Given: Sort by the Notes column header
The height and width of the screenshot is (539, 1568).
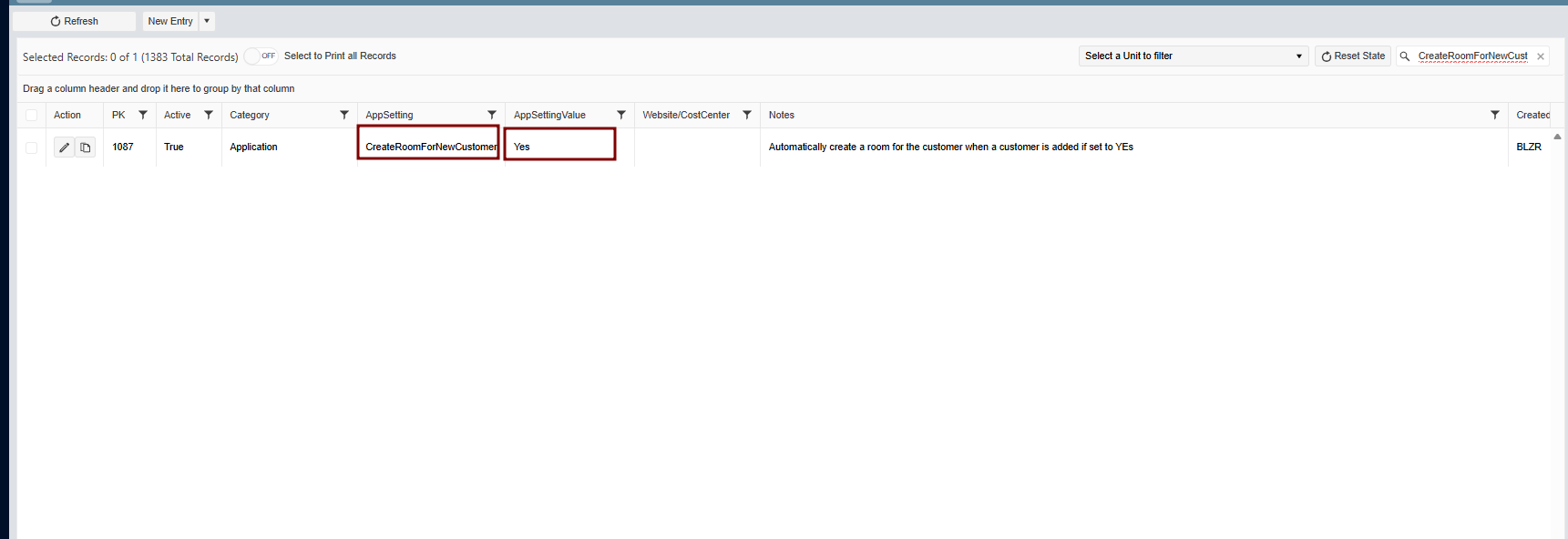Looking at the screenshot, I should click(782, 115).
